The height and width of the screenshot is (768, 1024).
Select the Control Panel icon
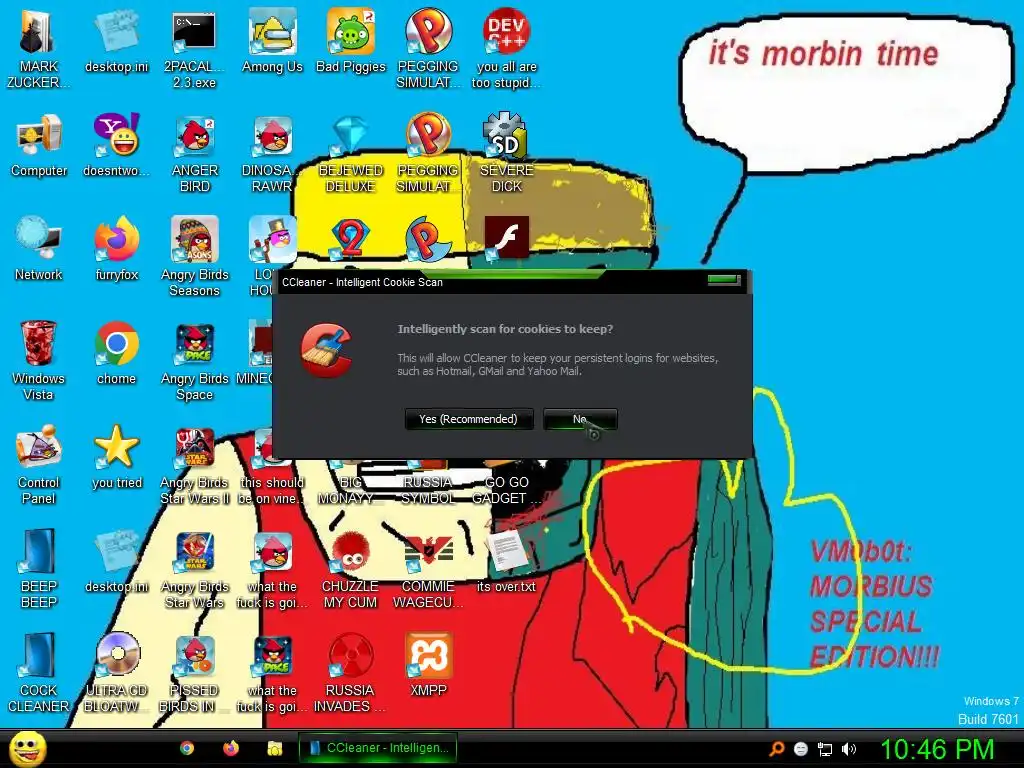point(38,465)
